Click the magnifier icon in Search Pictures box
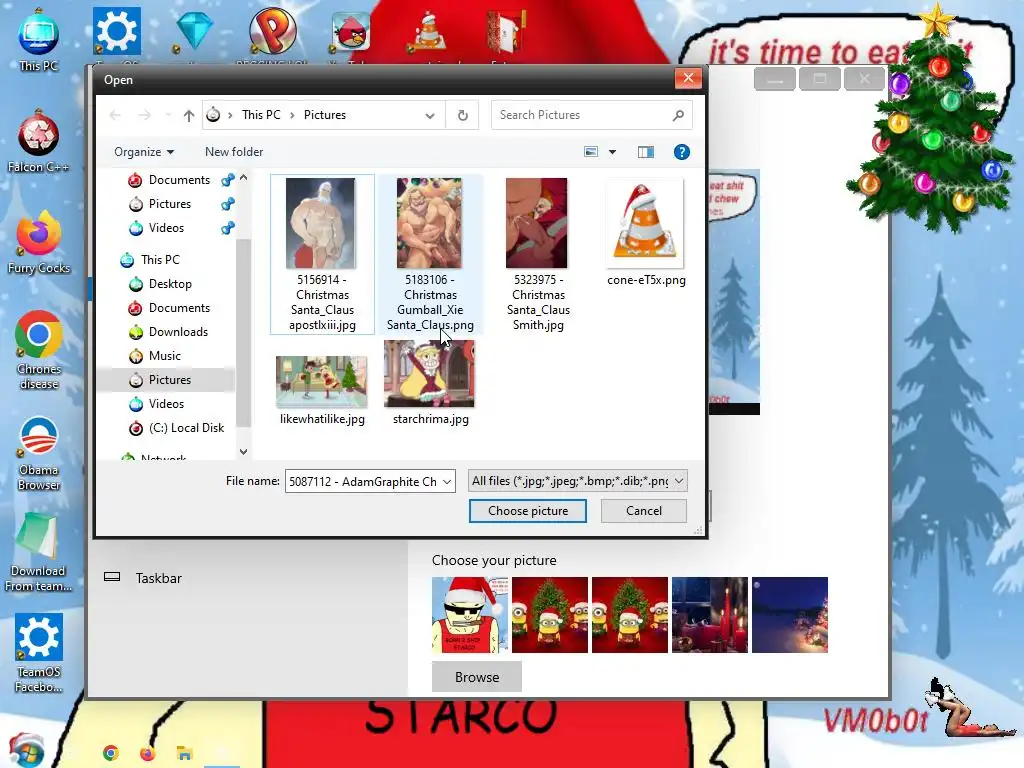Viewport: 1024px width, 768px height. pyautogui.click(x=679, y=115)
